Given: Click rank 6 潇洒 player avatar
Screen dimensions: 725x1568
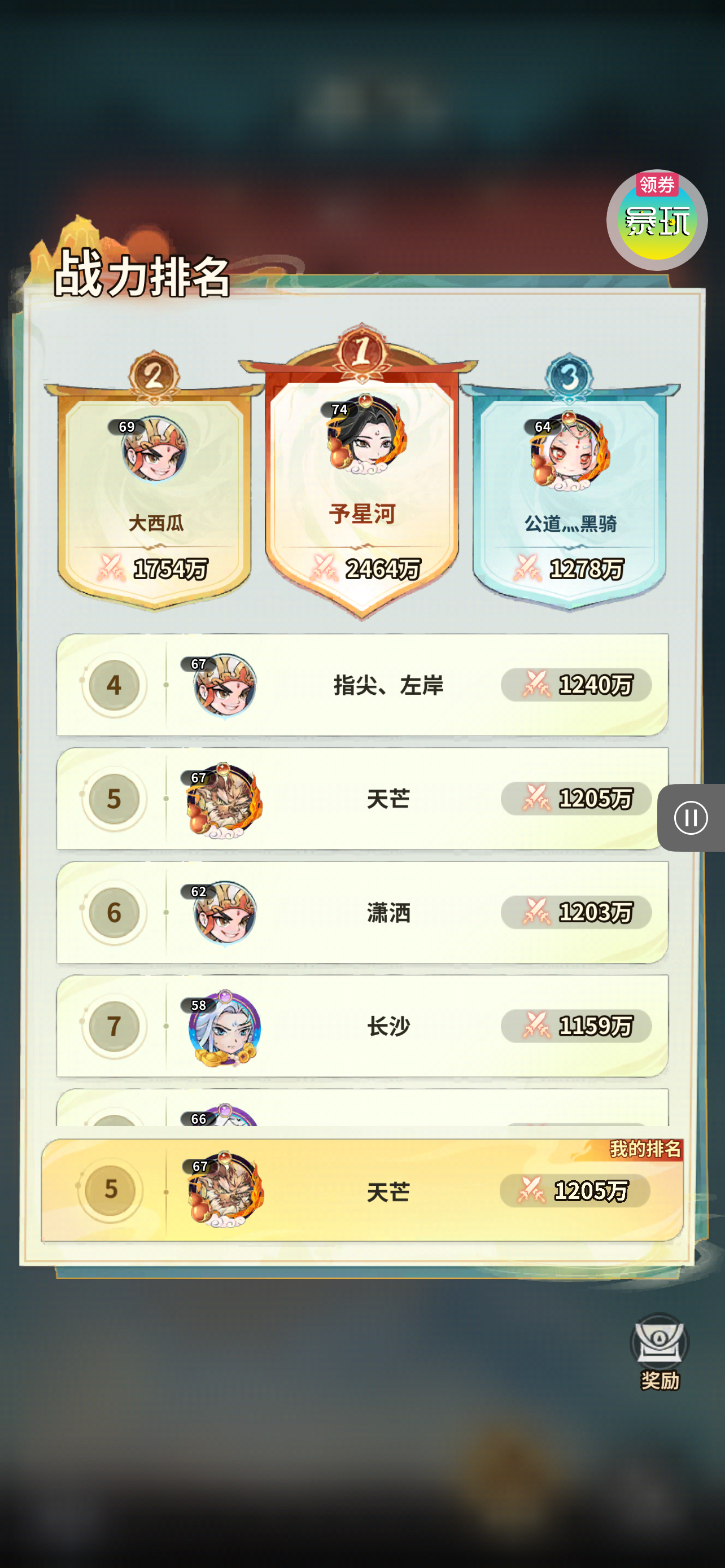Looking at the screenshot, I should coord(225,914).
